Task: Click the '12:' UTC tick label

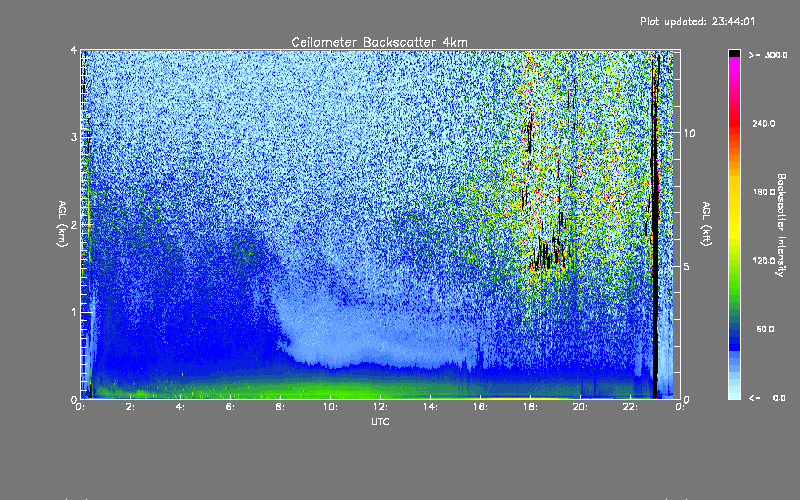Action: click(380, 407)
